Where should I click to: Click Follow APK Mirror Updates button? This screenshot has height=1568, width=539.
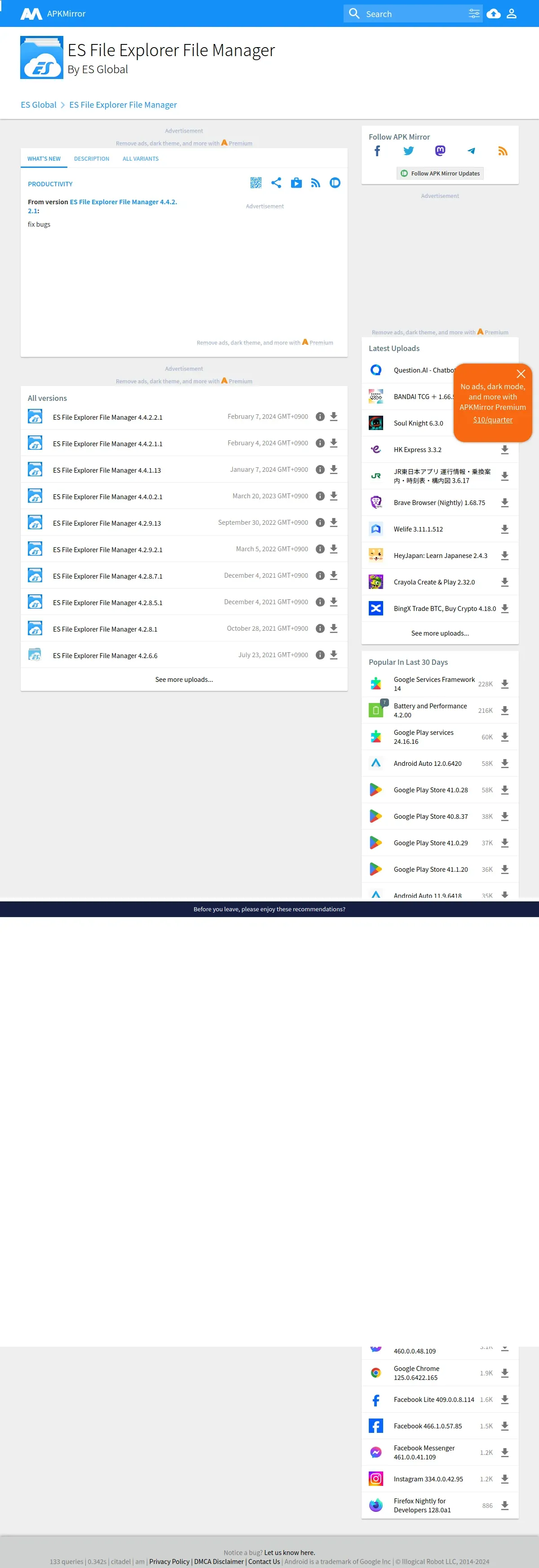[x=440, y=173]
